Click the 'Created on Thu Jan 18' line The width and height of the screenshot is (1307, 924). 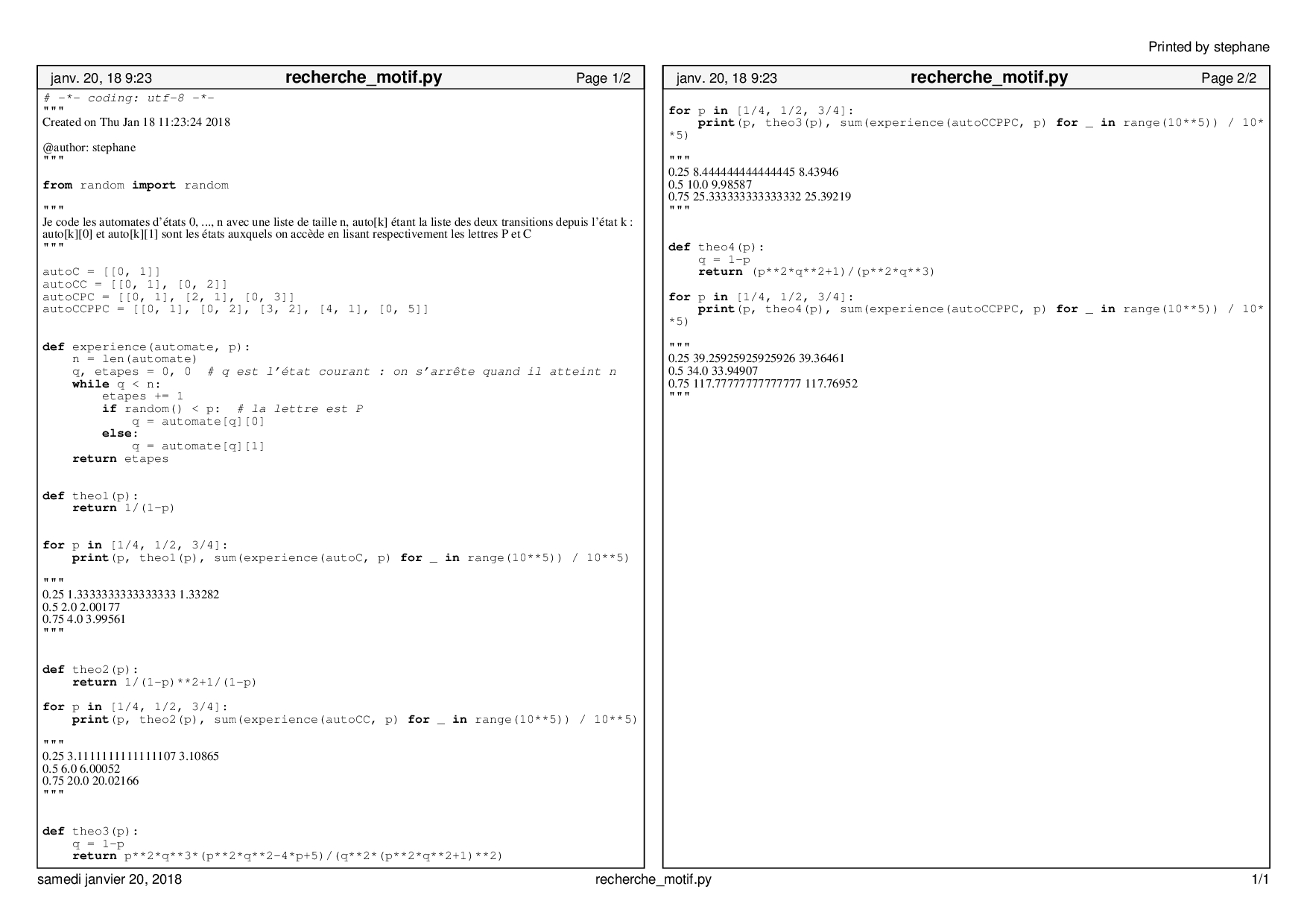[x=136, y=122]
